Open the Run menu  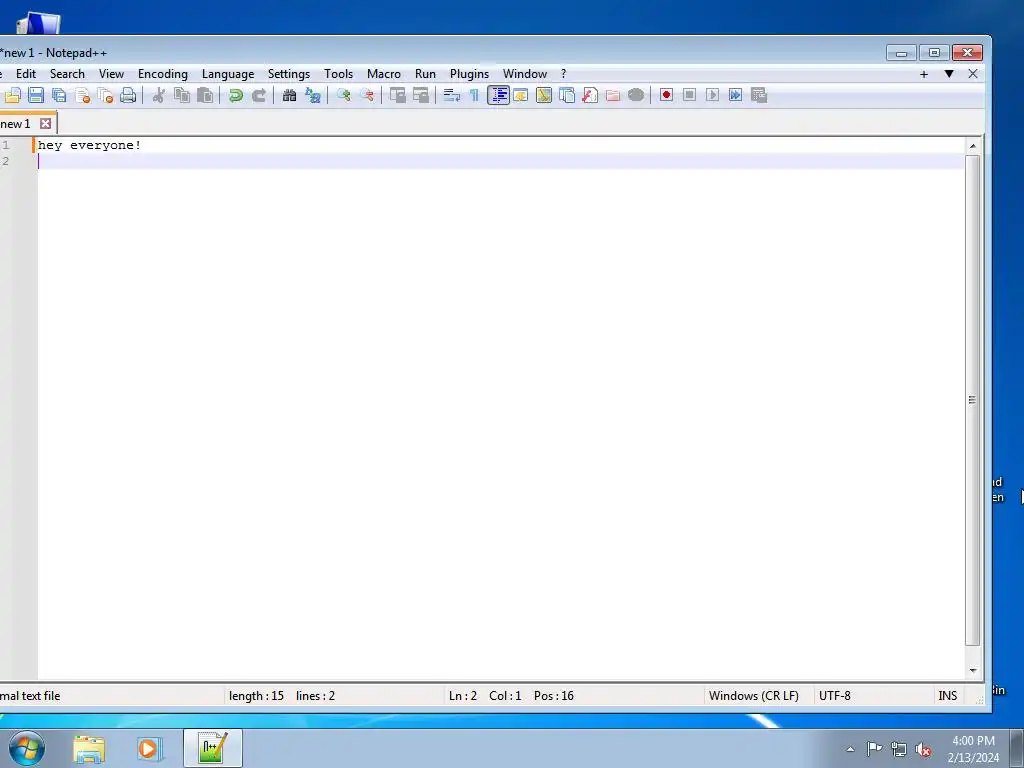tap(425, 74)
